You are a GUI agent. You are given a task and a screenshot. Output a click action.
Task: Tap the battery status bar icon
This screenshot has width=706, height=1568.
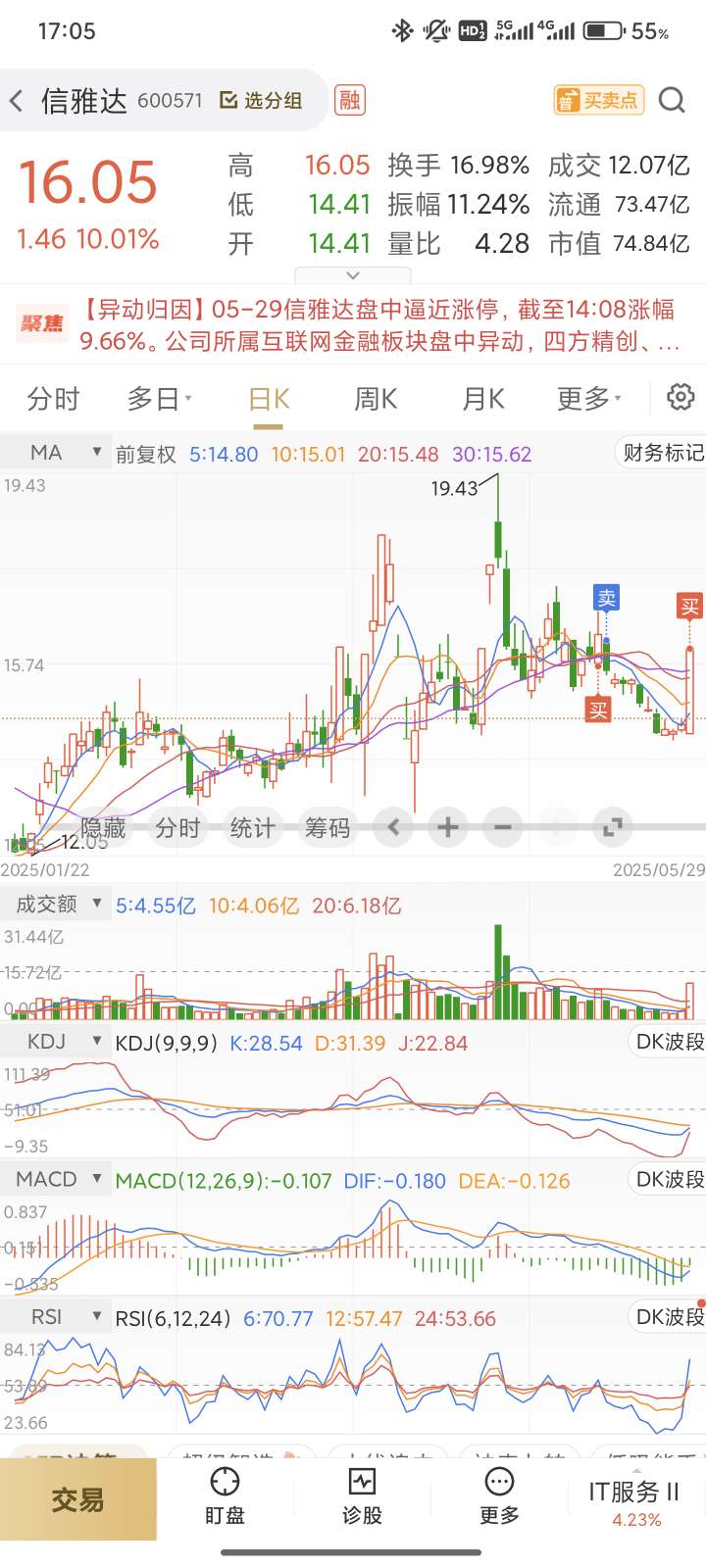pos(604,31)
